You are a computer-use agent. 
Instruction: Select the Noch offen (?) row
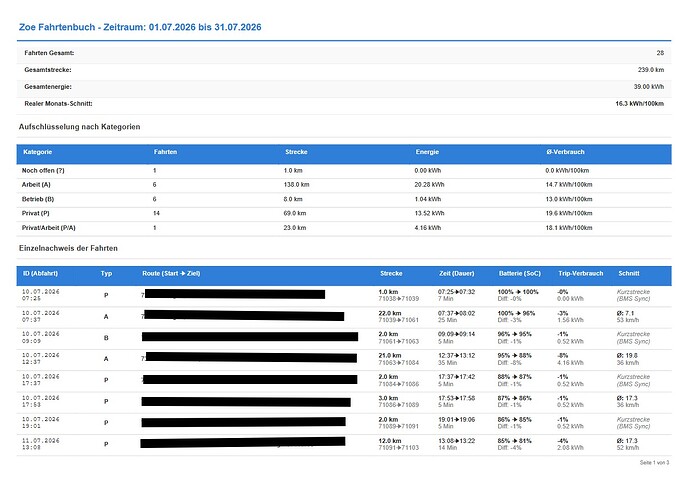(344, 171)
